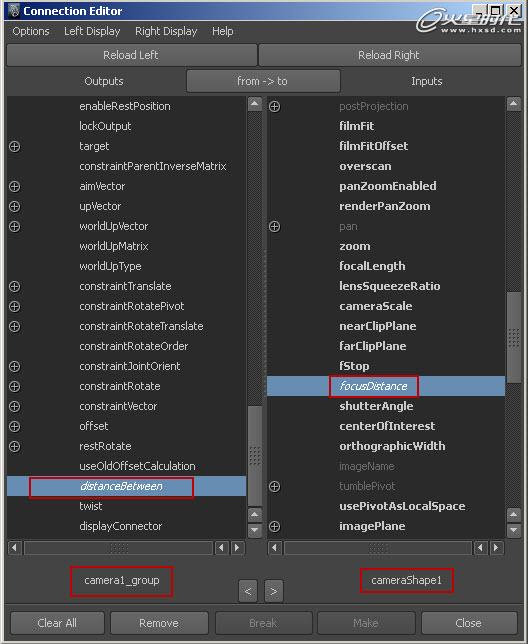This screenshot has height=644, width=528.
Task: Click the right arrow node navigation button
Action: 274,591
